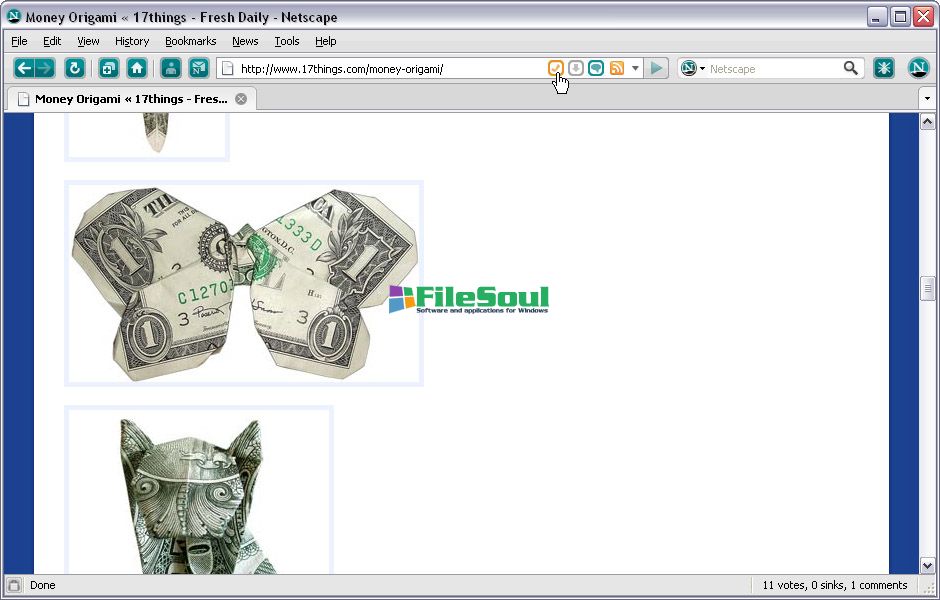Subscribe using the RSS feed icon
This screenshot has height=600, width=940.
616,68
